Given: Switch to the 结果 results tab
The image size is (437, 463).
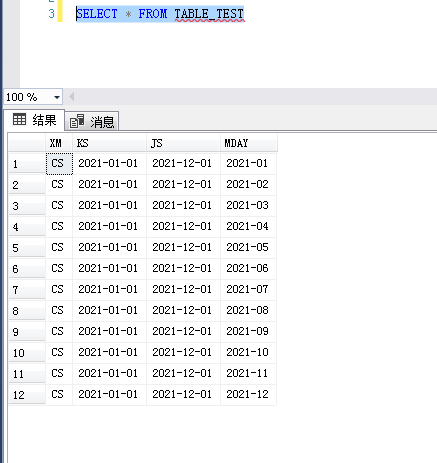Looking at the screenshot, I should (x=34, y=120).
